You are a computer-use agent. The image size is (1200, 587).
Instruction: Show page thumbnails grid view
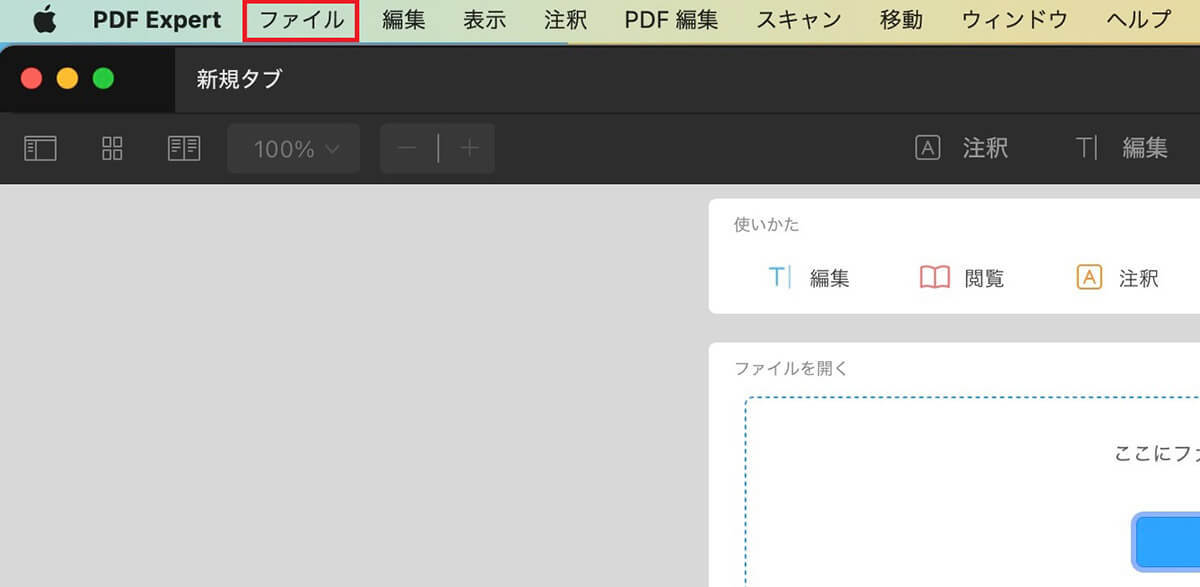point(113,149)
